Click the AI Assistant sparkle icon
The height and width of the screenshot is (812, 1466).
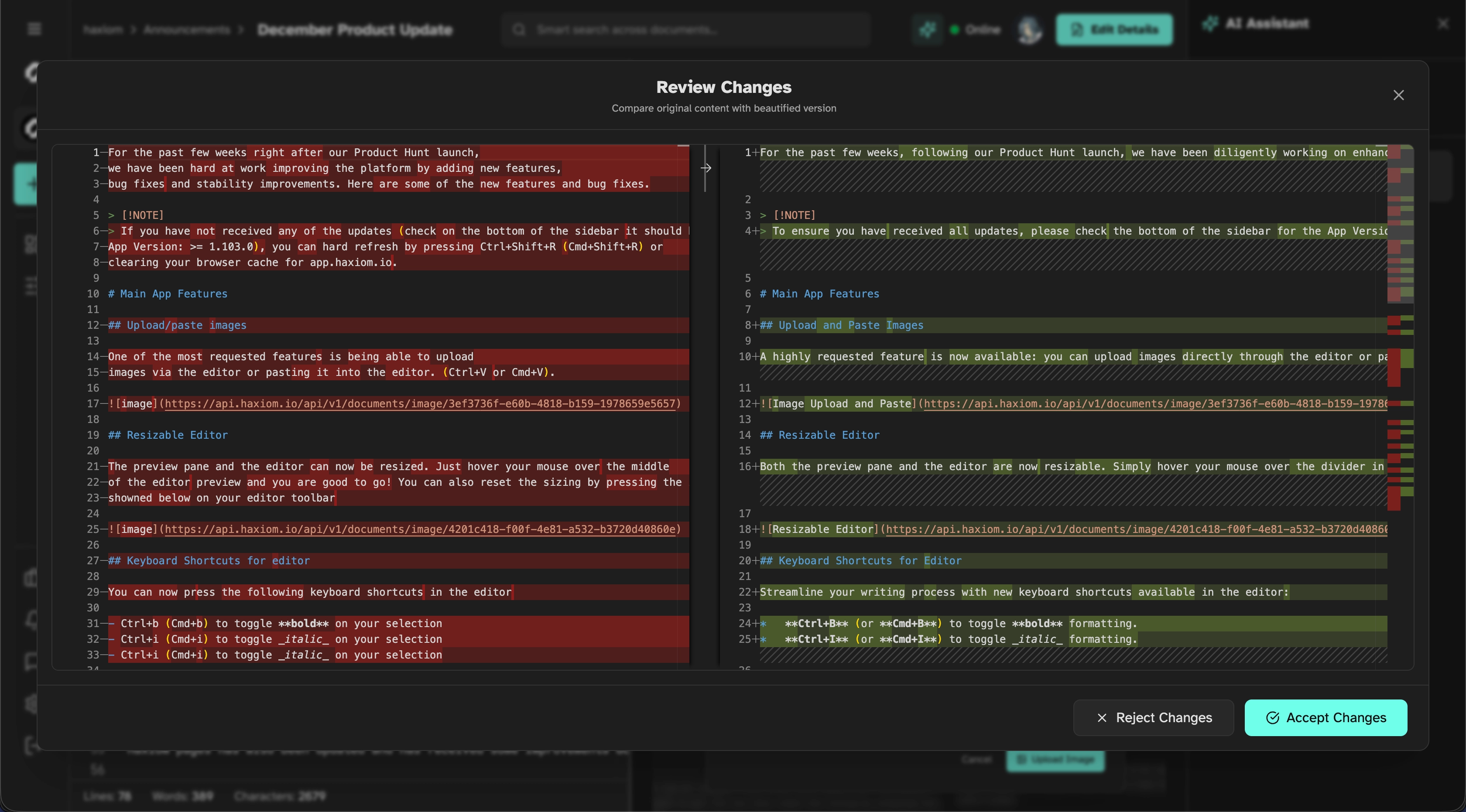tap(1210, 23)
